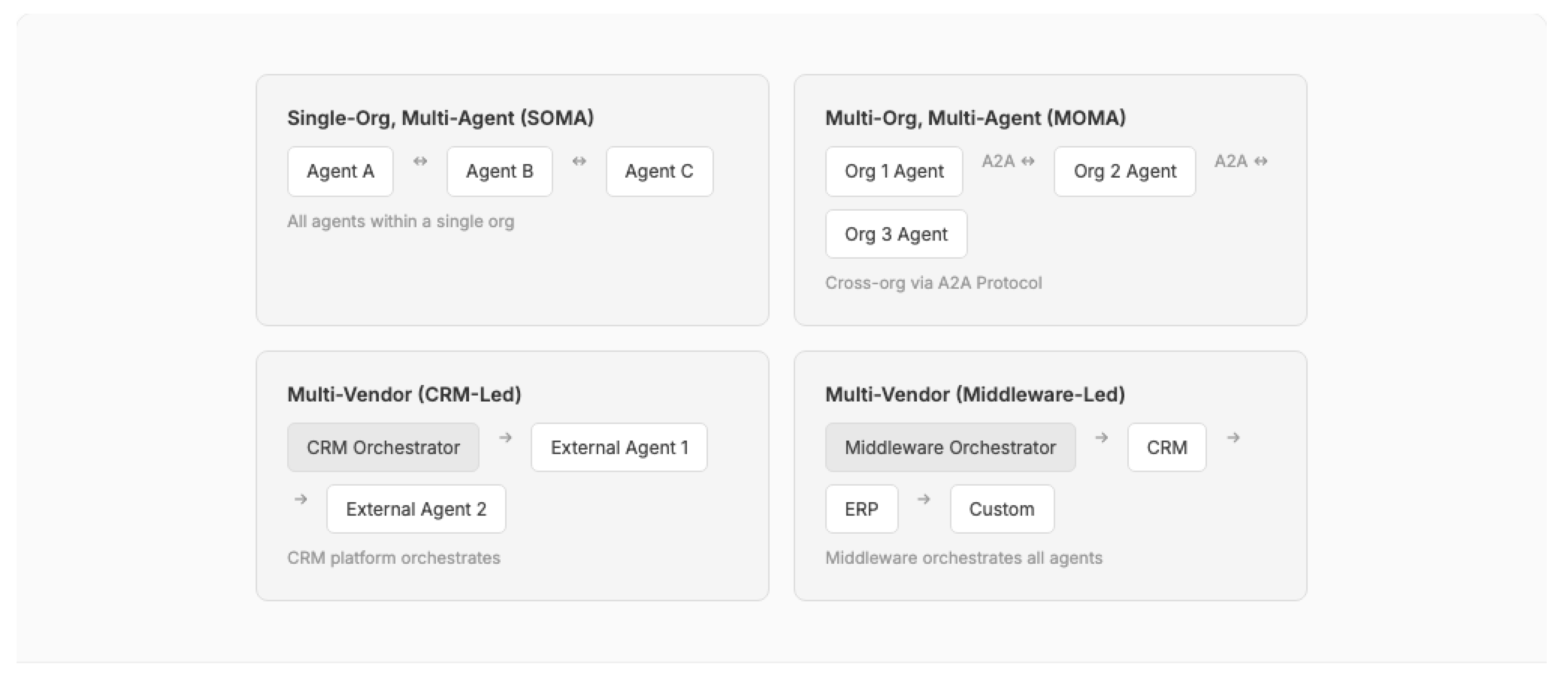Select the Org 1 Agent box
1568x676 pixels.
[894, 172]
